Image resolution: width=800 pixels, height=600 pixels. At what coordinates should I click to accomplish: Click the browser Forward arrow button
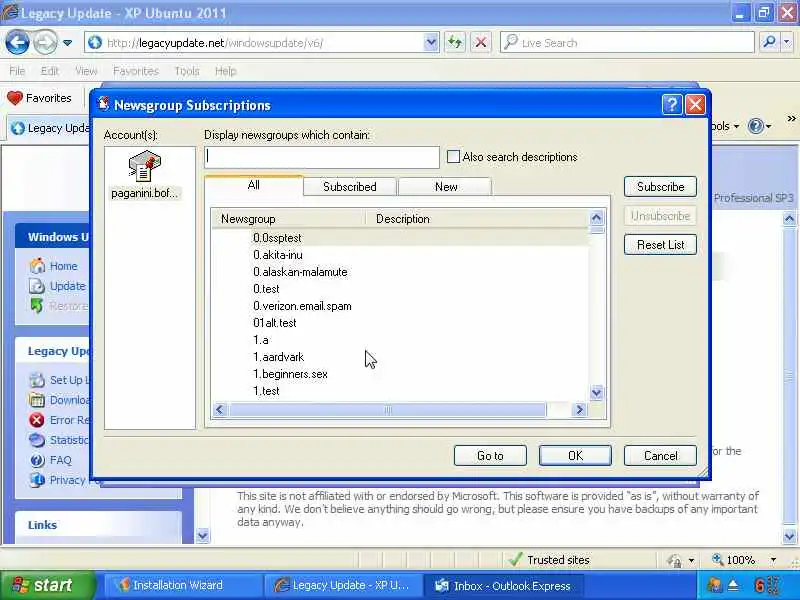(x=45, y=43)
